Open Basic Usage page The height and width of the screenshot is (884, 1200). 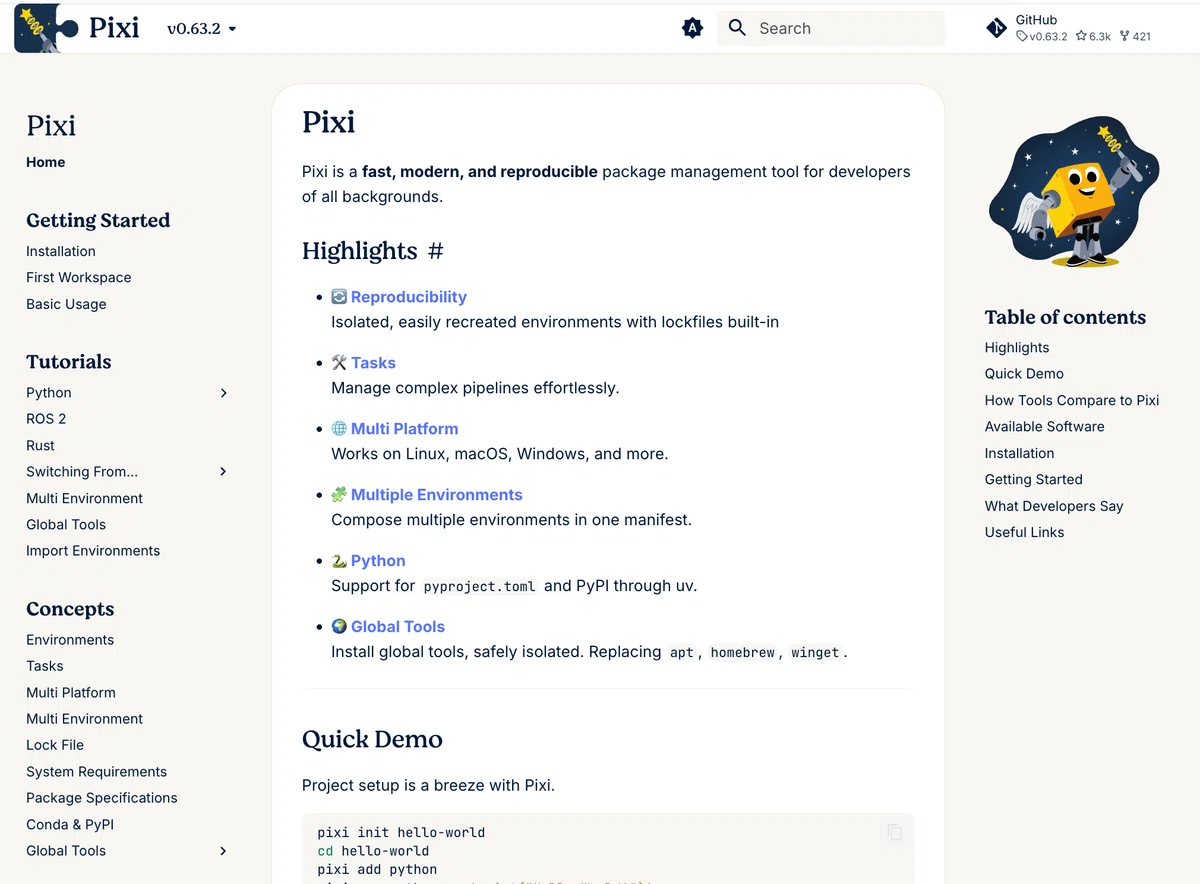pyautogui.click(x=66, y=304)
